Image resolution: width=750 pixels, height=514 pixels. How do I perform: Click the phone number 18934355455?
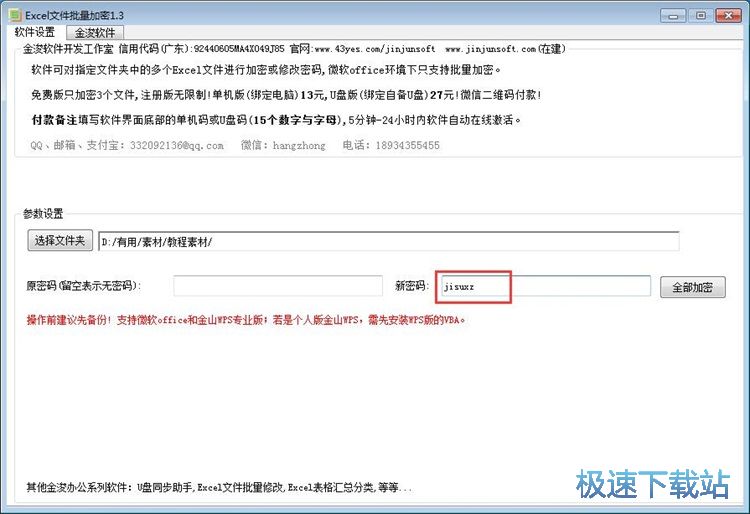tap(407, 145)
